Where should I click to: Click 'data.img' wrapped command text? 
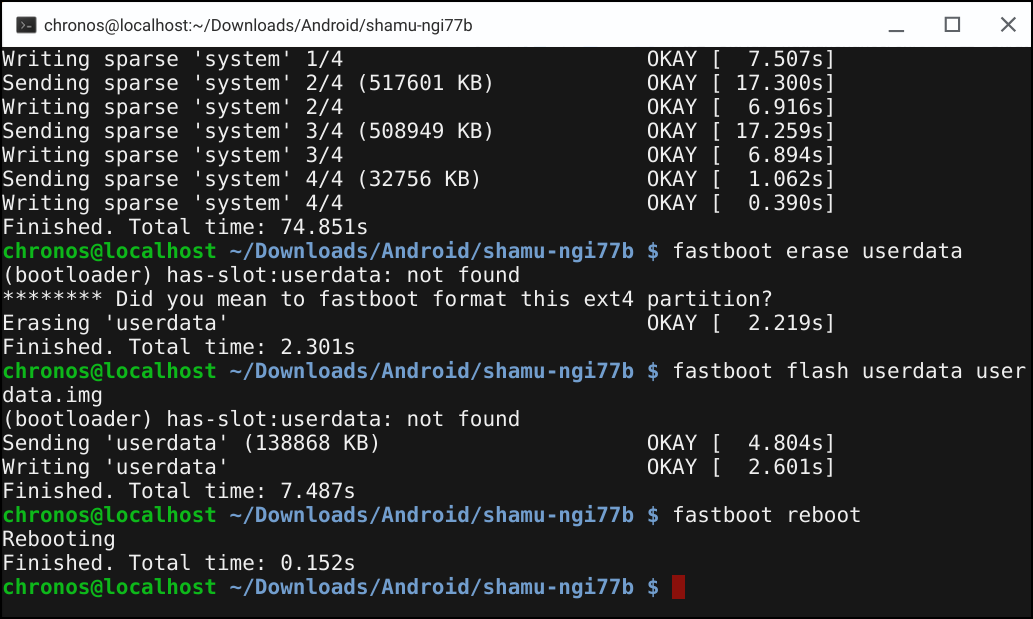tap(52, 395)
